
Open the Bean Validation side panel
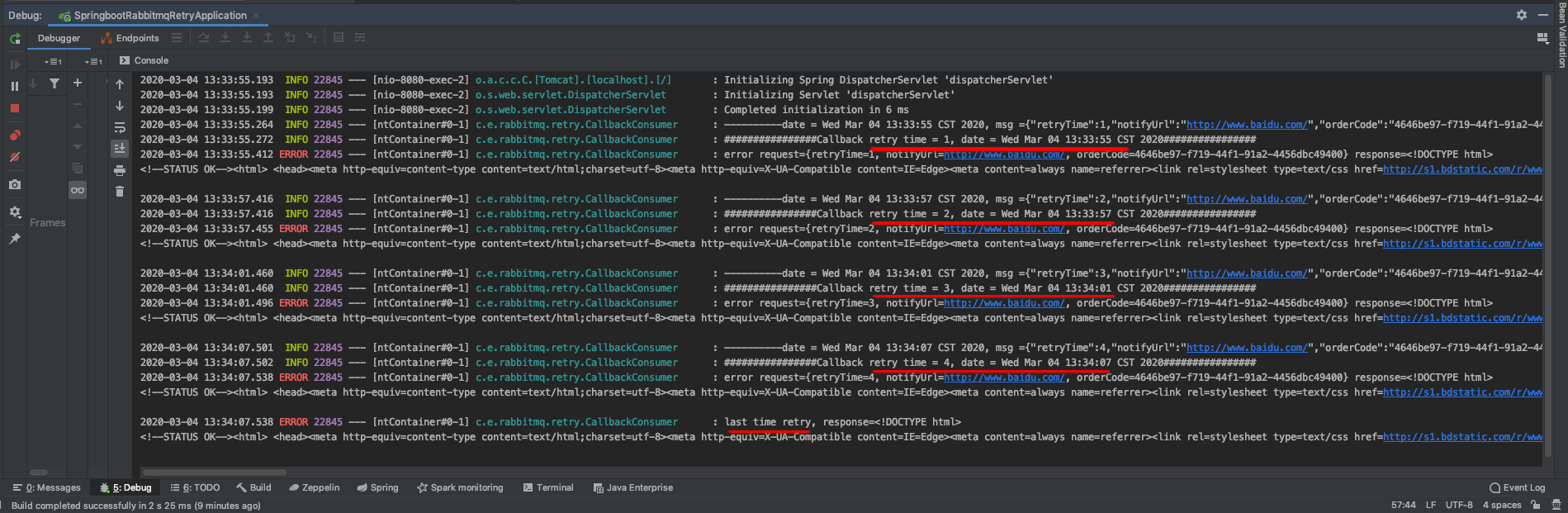pyautogui.click(x=1561, y=35)
